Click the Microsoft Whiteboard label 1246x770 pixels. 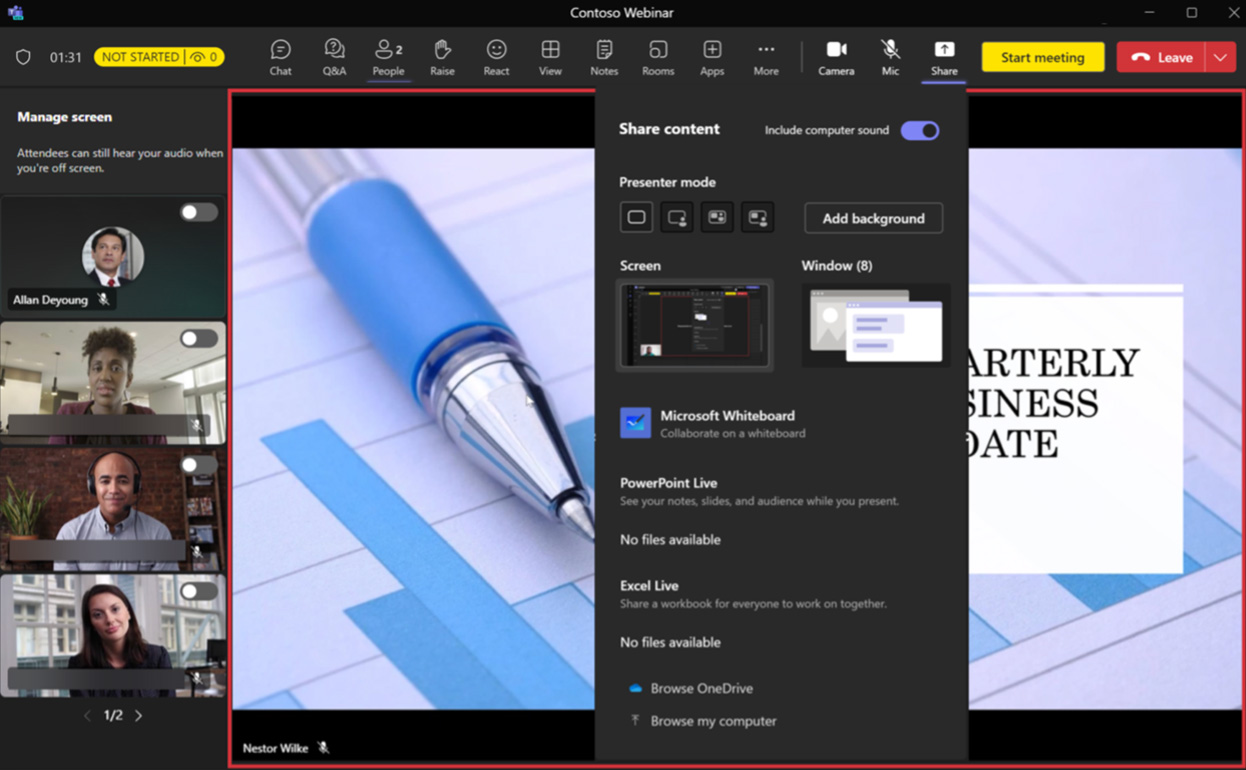coord(727,416)
